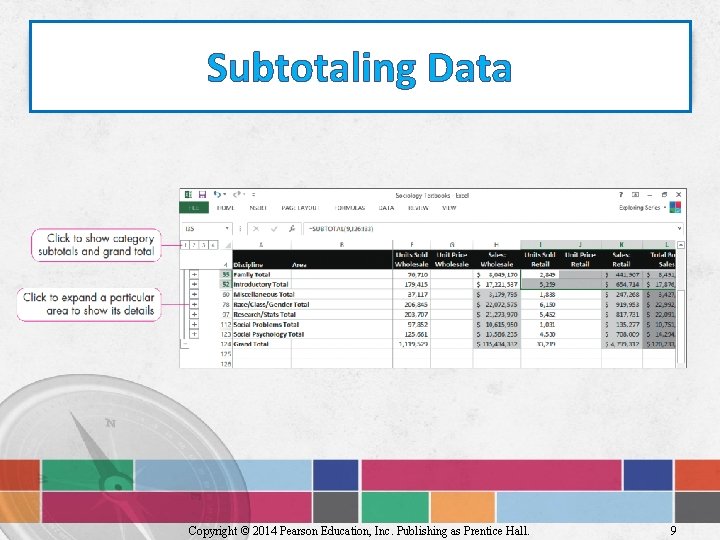Select the 5,462 units sold retail cell

point(540,315)
